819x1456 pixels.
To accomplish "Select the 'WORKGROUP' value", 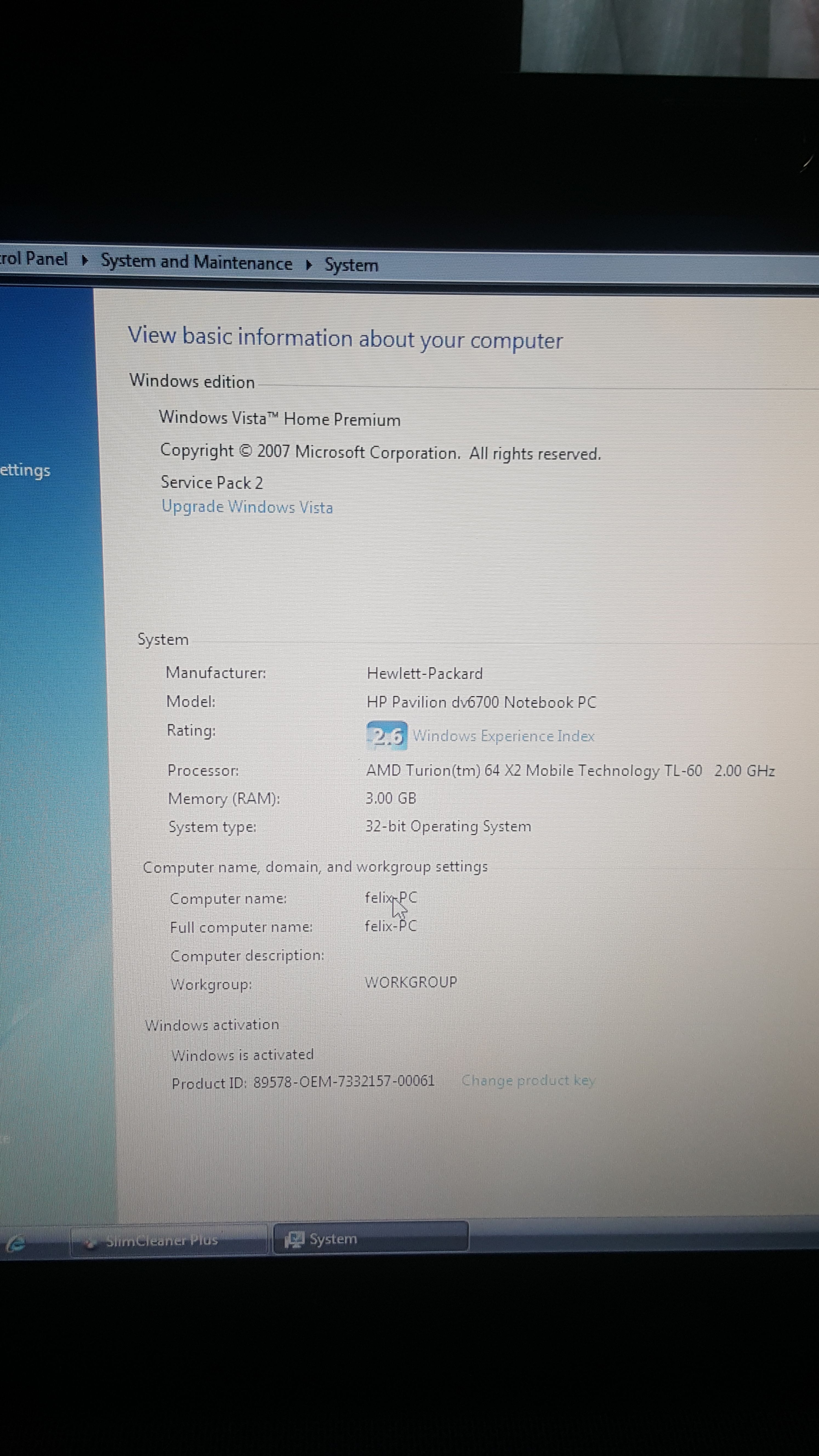I will 411,982.
